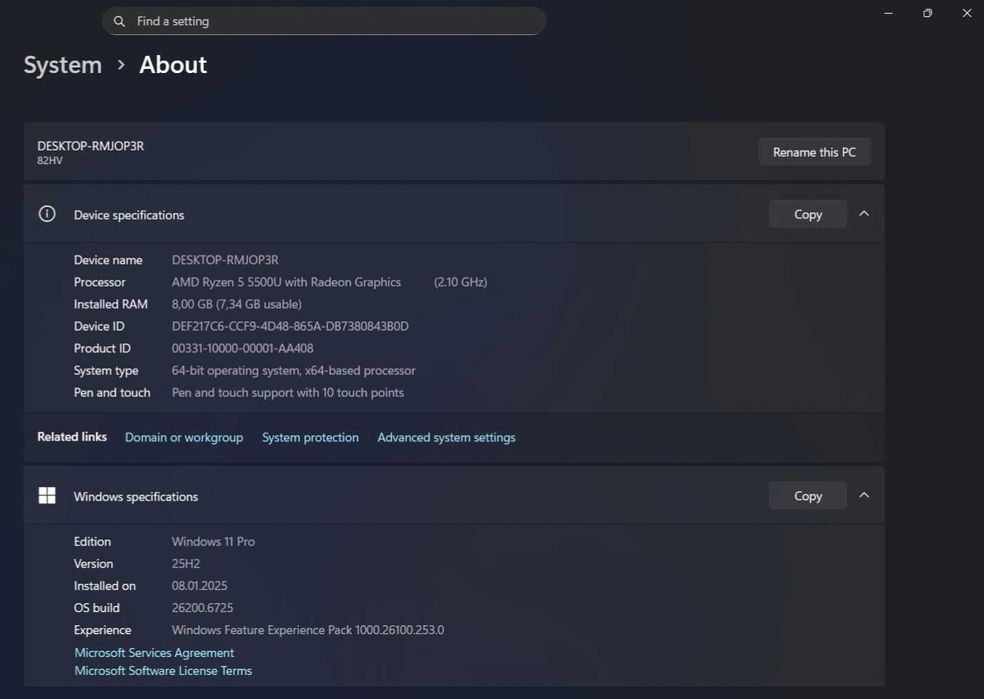Click the Windows logo icon beside Windows specifications
The width and height of the screenshot is (984, 699).
pyautogui.click(x=47, y=496)
